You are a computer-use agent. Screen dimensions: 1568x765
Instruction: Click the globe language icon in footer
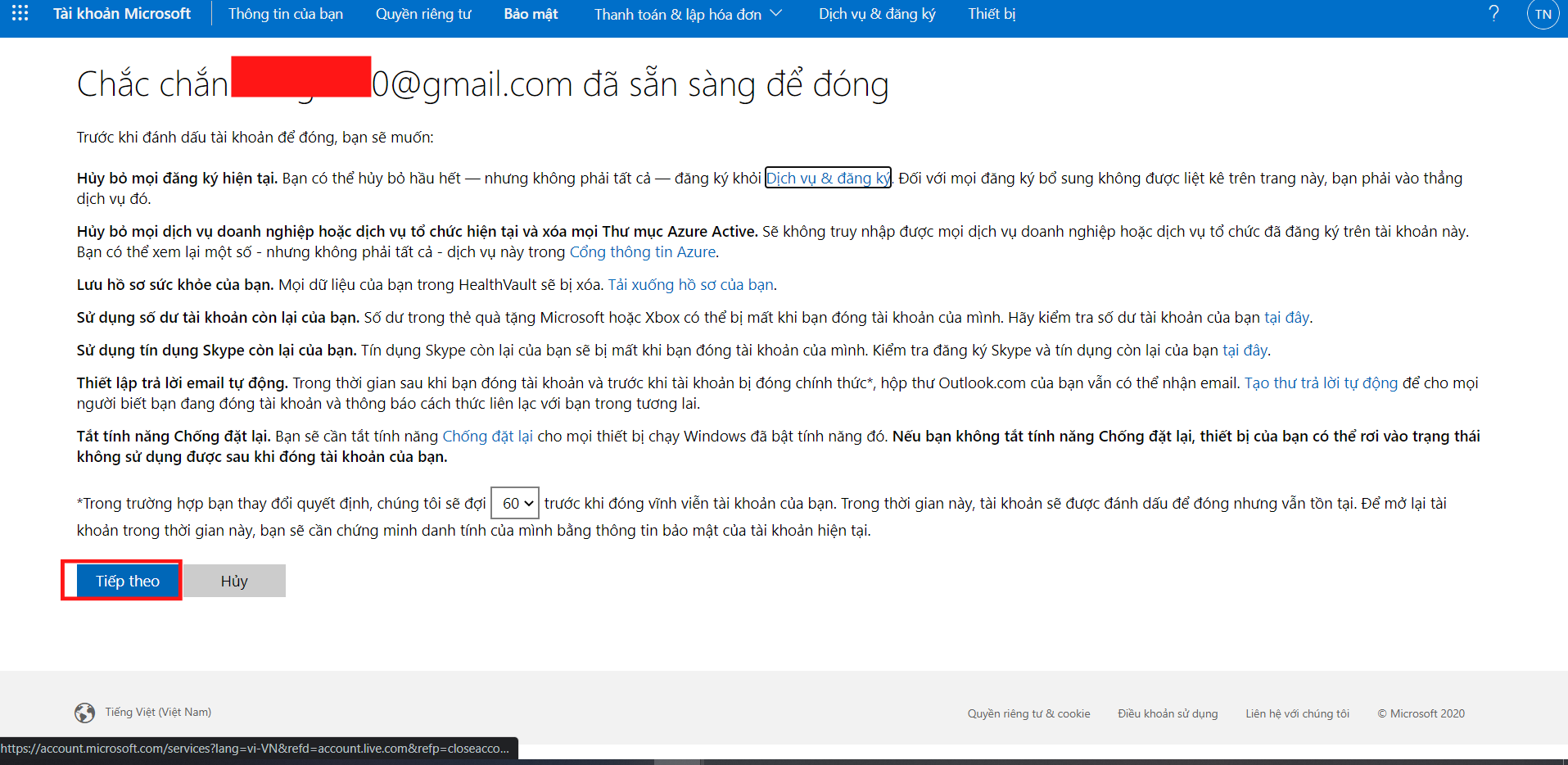click(x=84, y=713)
